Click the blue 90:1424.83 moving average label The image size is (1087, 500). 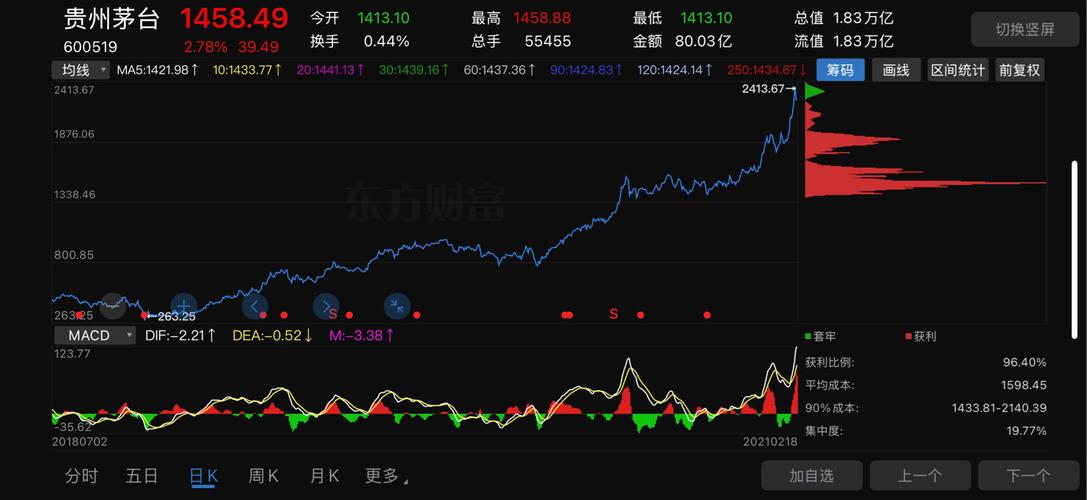point(586,70)
